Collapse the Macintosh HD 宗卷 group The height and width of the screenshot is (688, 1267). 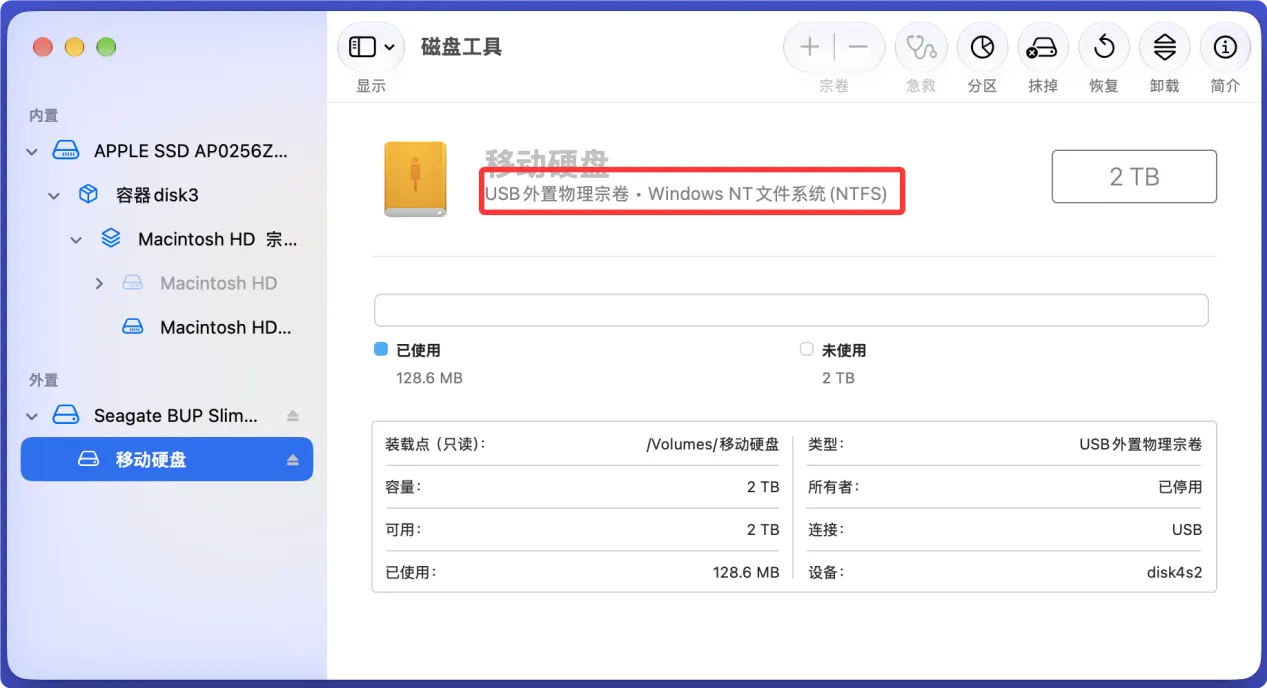[x=76, y=240]
